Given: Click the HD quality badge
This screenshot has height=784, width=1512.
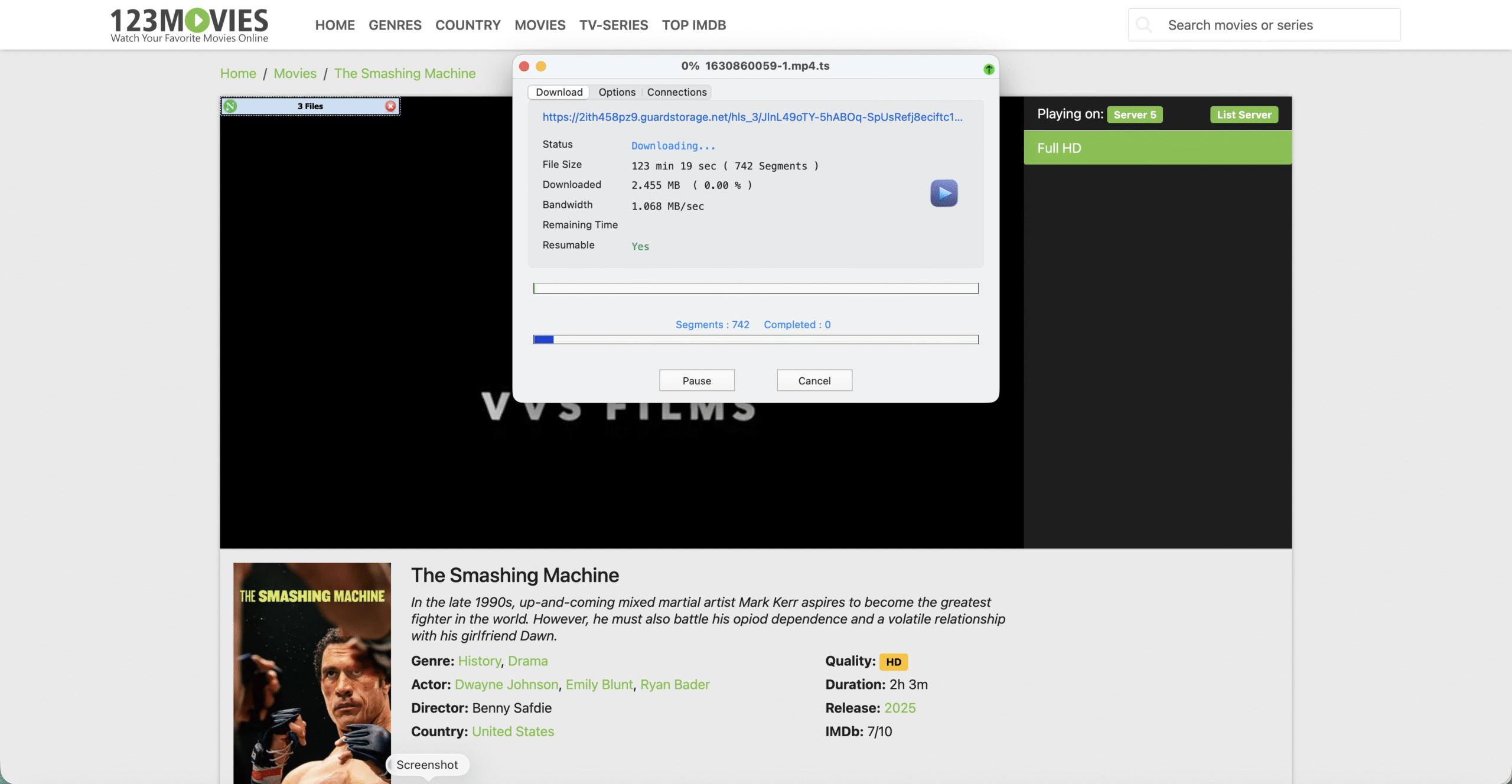Looking at the screenshot, I should tap(893, 662).
